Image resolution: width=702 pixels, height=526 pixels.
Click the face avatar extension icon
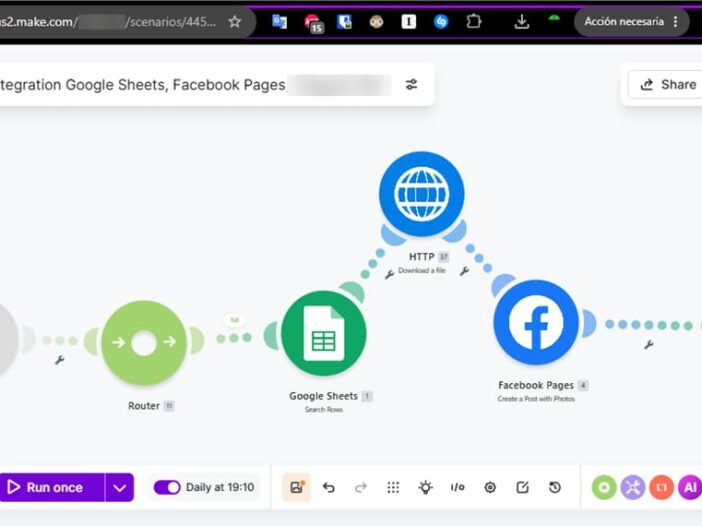point(377,21)
